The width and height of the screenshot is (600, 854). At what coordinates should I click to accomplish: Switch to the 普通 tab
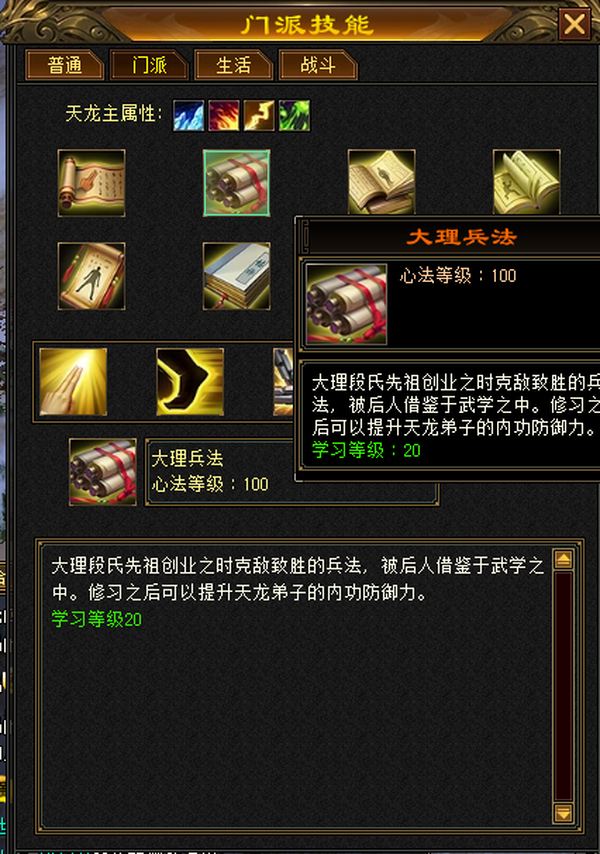click(x=64, y=65)
